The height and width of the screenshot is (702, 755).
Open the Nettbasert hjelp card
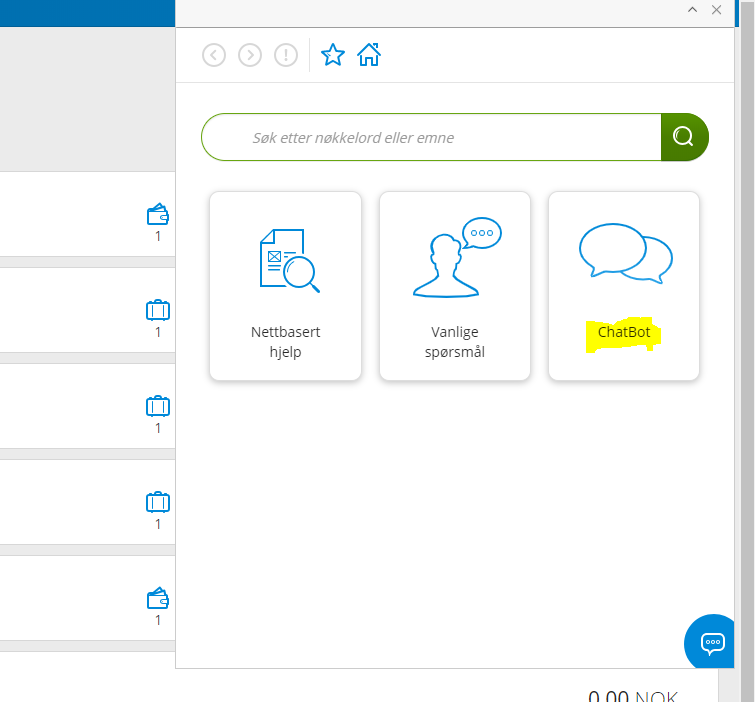point(286,286)
